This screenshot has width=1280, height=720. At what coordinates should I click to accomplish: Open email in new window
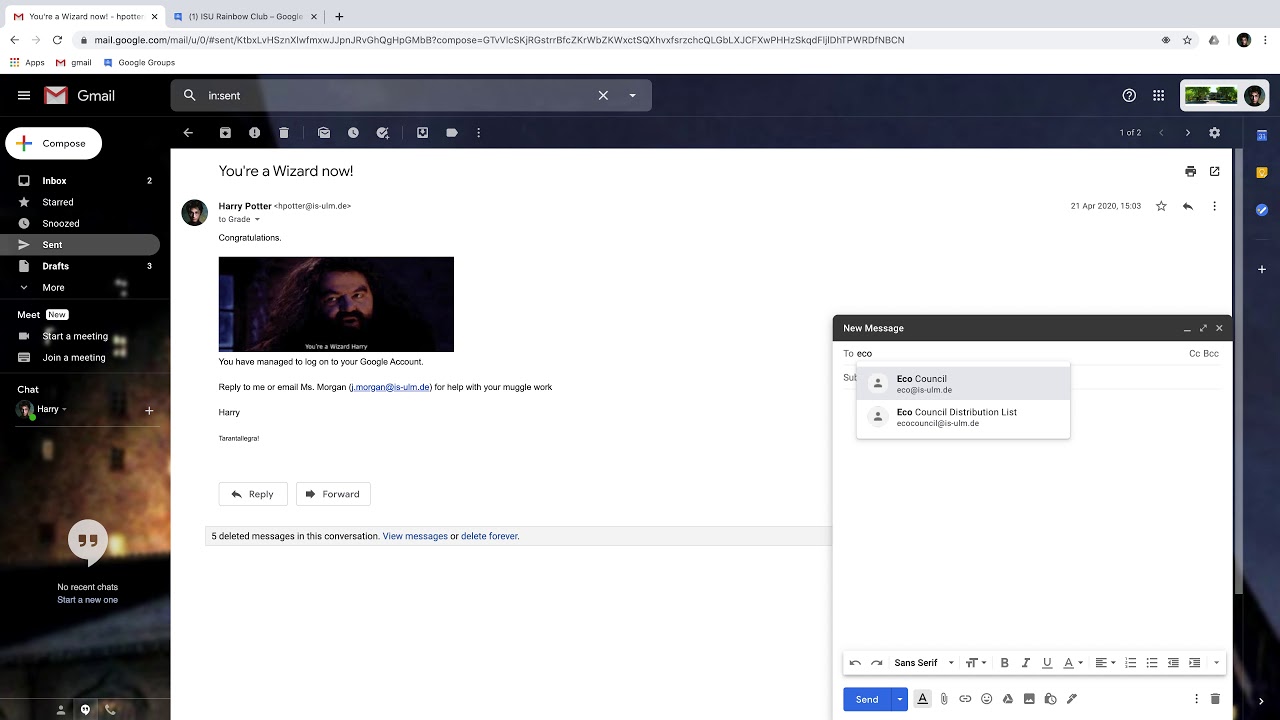coord(1214,171)
